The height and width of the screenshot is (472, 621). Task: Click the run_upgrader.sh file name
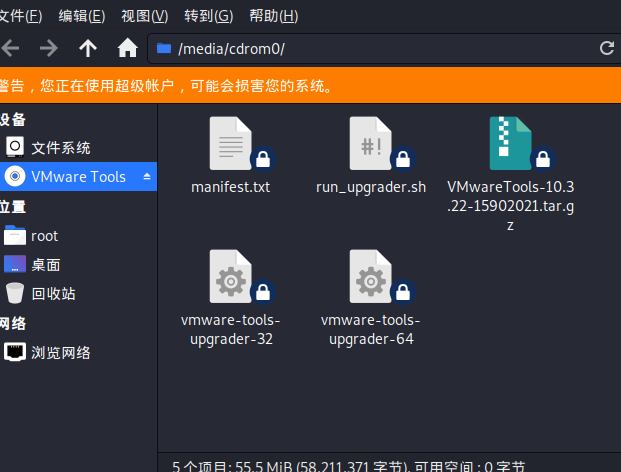coord(371,188)
